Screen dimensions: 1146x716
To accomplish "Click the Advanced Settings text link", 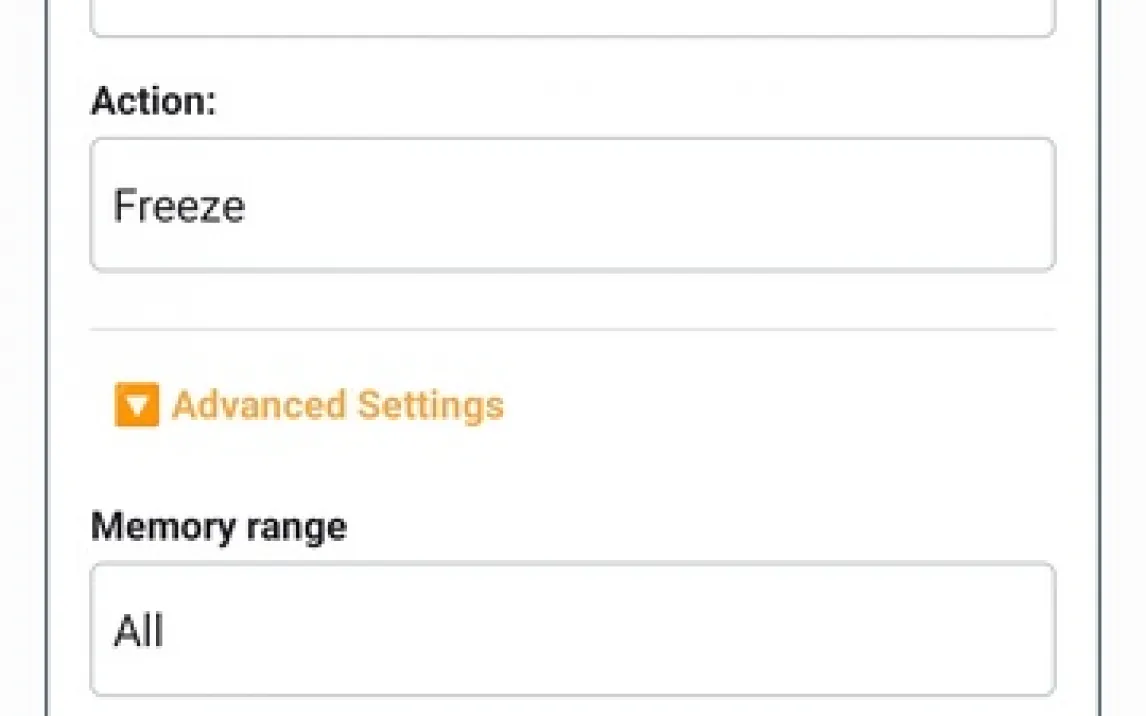I will pyautogui.click(x=337, y=405).
